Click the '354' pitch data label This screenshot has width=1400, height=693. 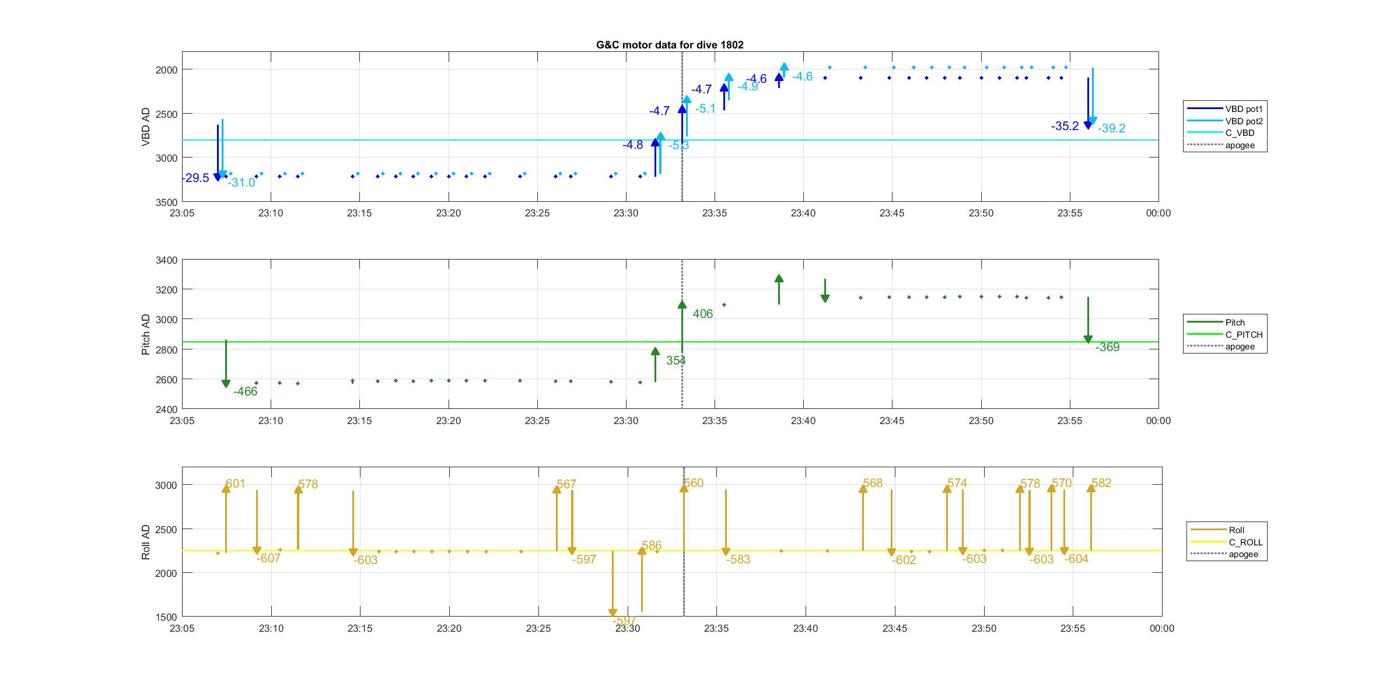(676, 361)
